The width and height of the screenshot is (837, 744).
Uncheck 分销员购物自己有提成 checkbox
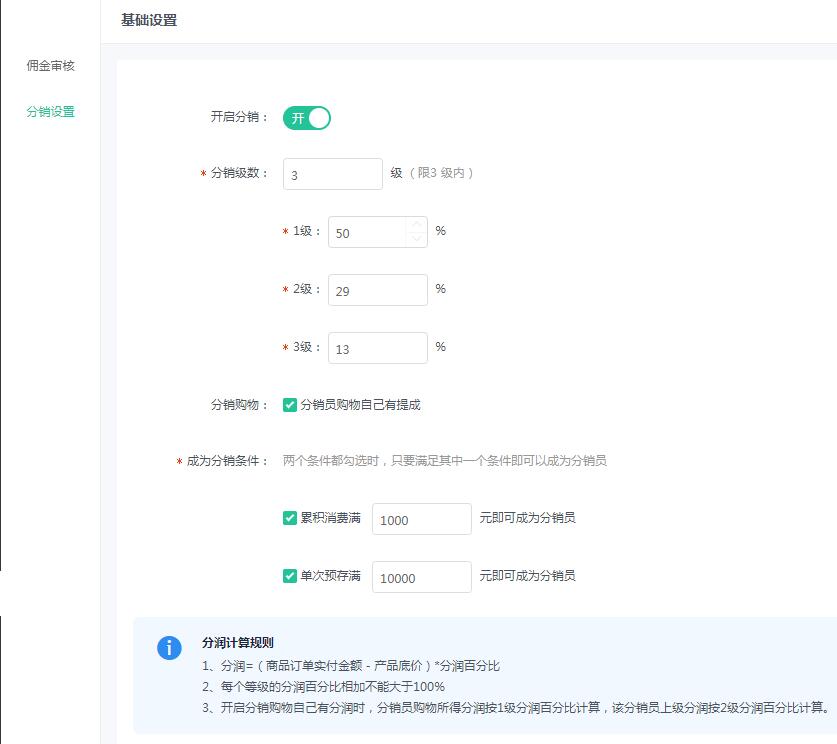(290, 405)
